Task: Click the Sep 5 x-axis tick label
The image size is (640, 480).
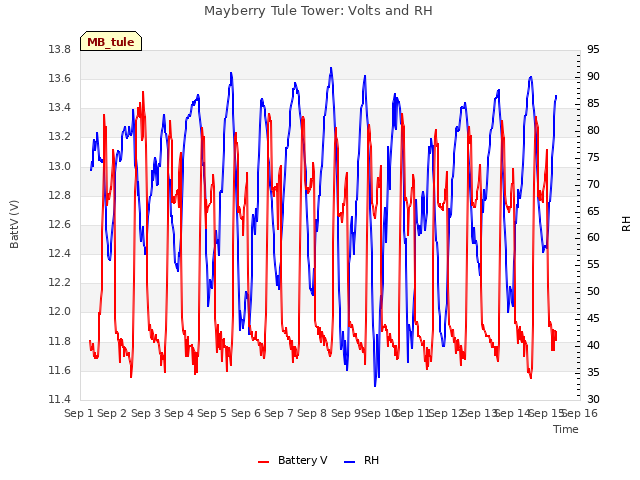Action: tap(212, 413)
